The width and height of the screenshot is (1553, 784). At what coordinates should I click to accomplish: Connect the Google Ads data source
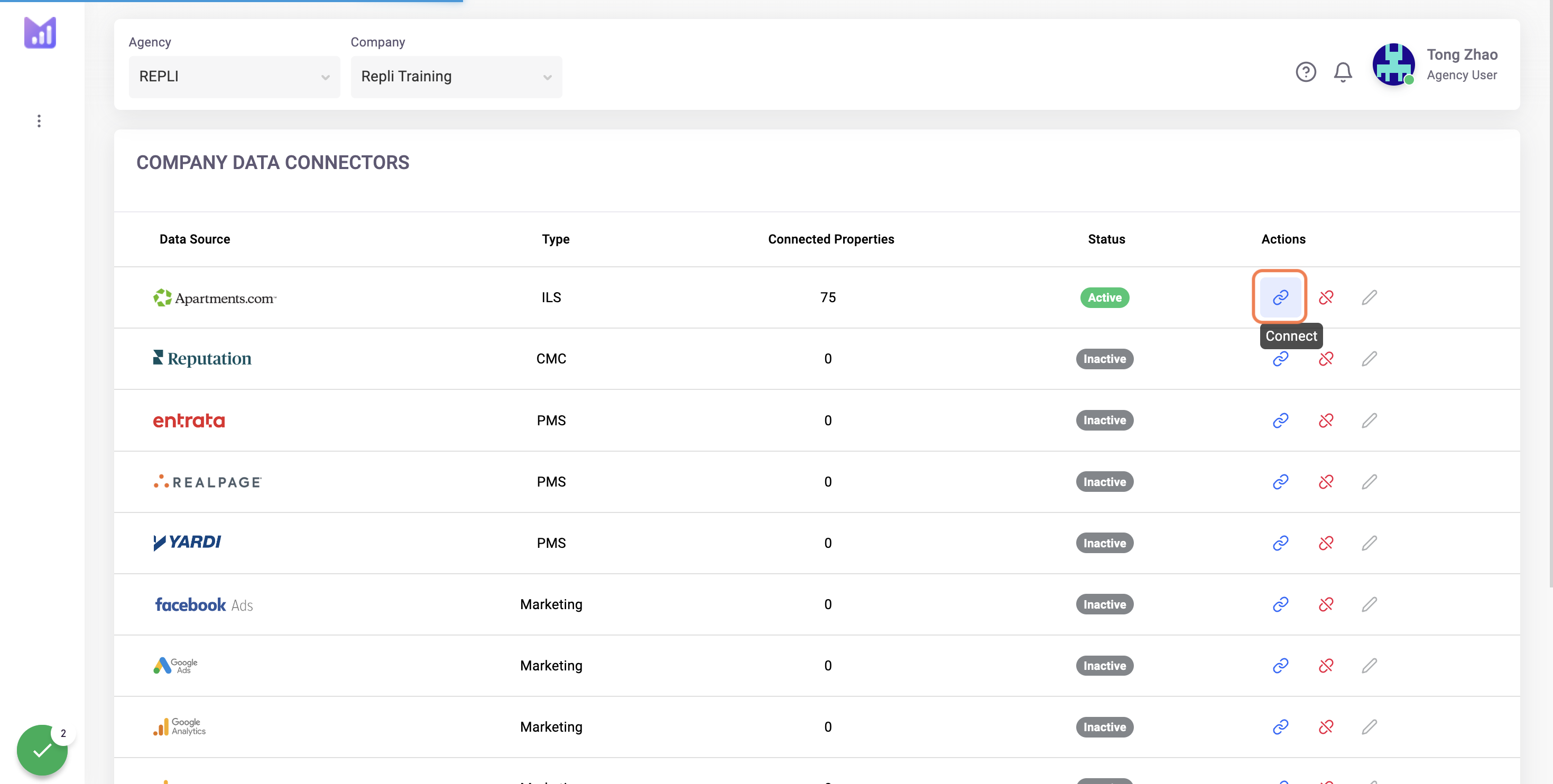click(x=1280, y=665)
